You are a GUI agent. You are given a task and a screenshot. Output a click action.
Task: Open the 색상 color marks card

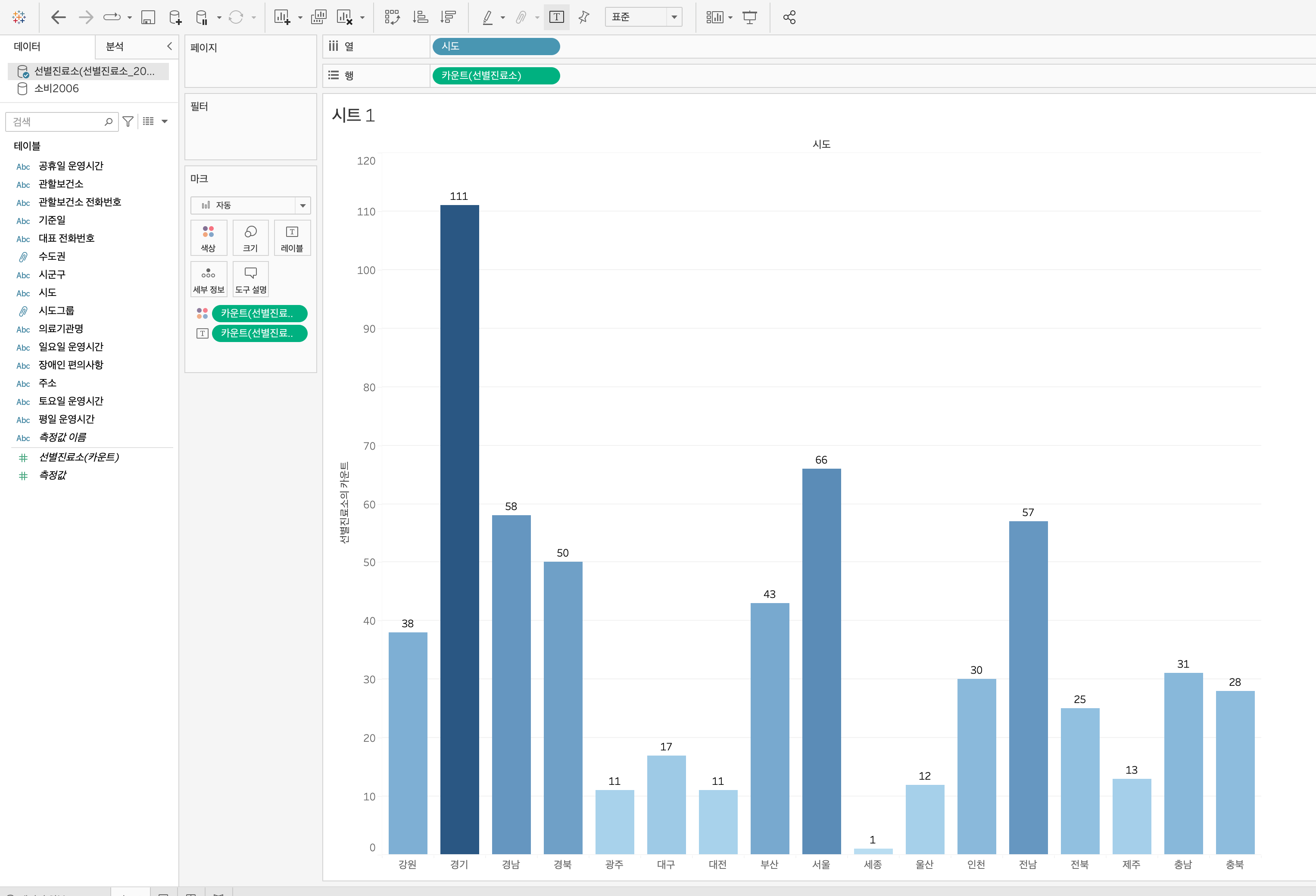209,238
